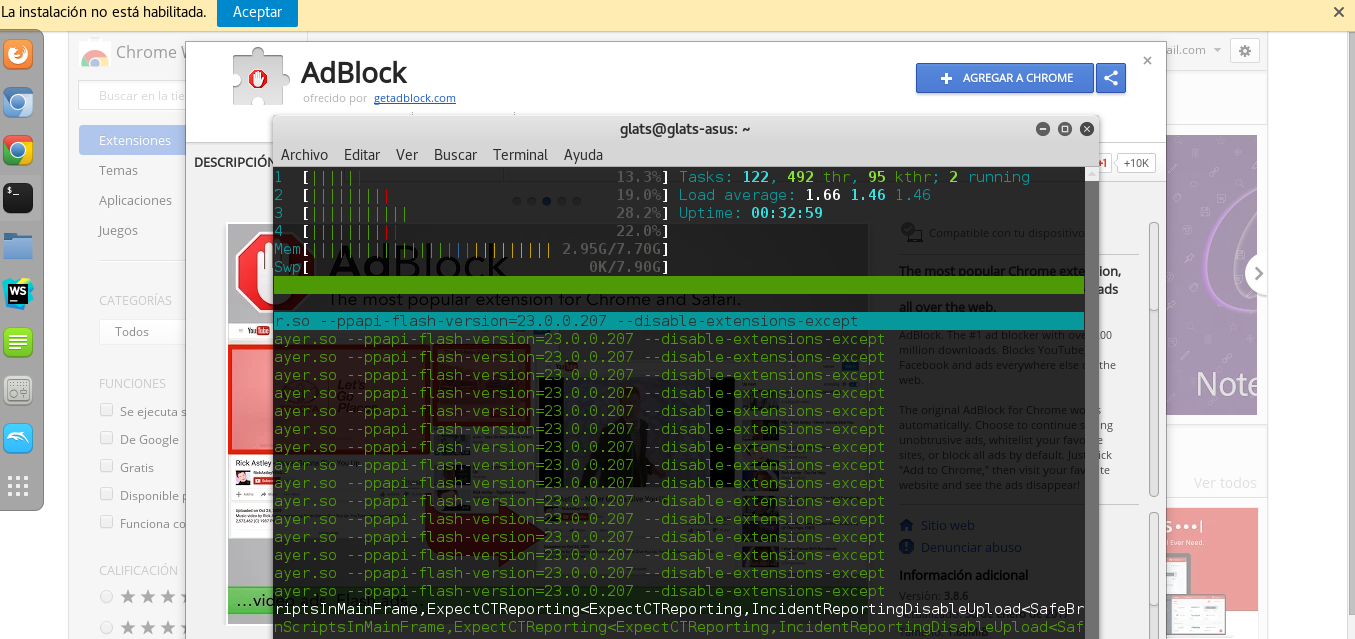Click Denunciar abuso link
Screen dimensions: 1355x639
pyautogui.click(x=971, y=547)
